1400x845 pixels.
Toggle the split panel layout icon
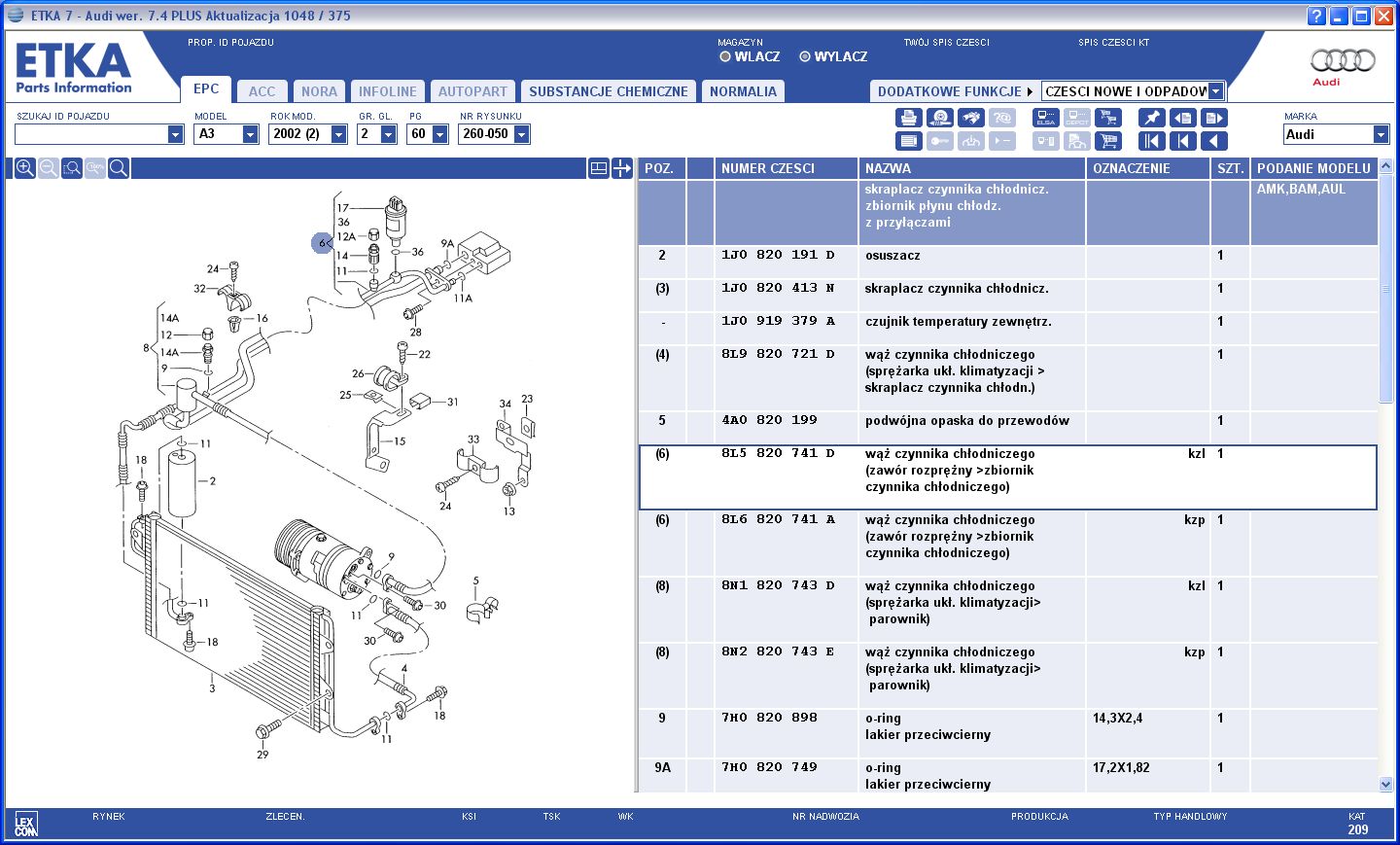pos(599,168)
